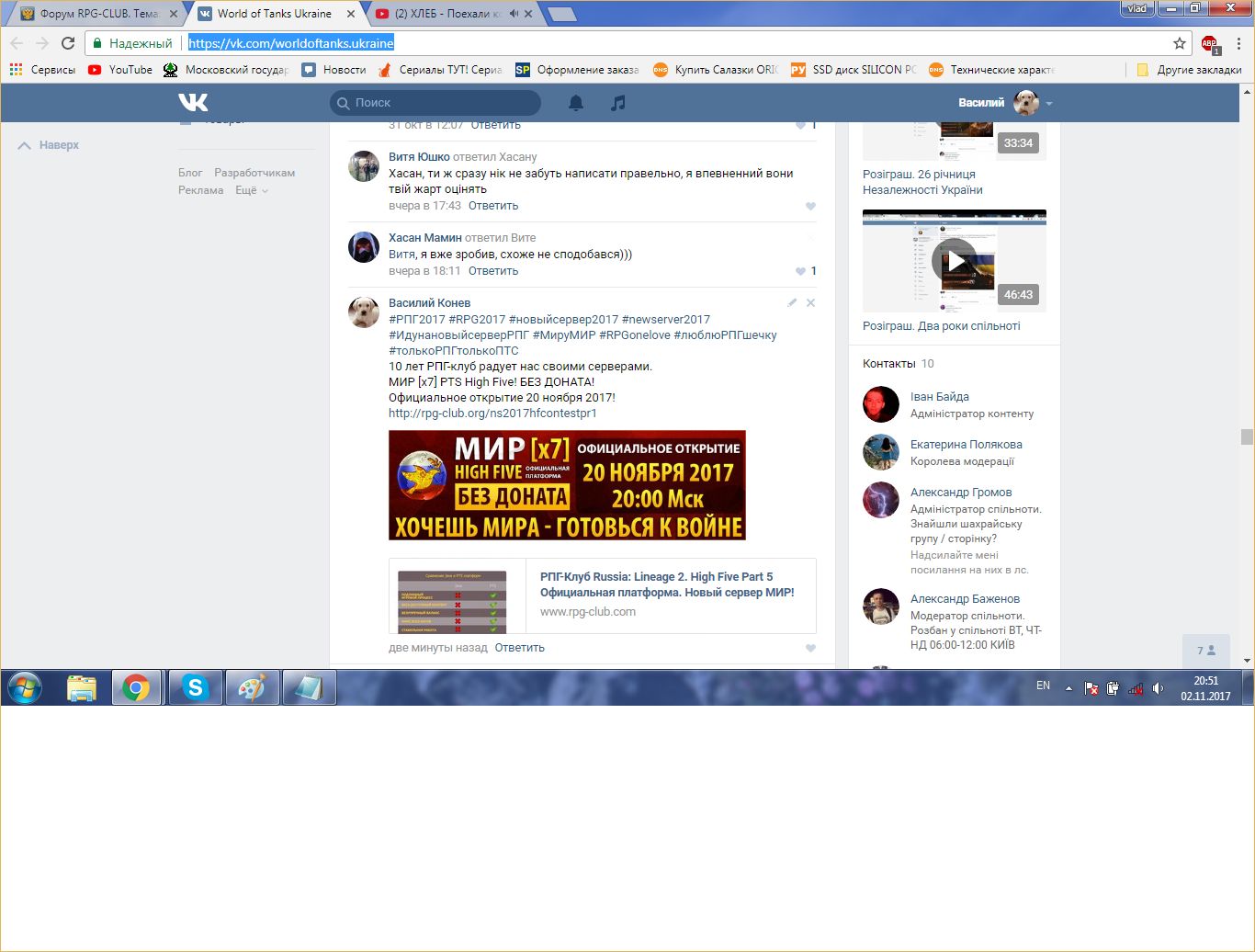Image resolution: width=1255 pixels, height=952 pixels.
Task: Open the VK chat contacts button
Action: [x=1205, y=651]
